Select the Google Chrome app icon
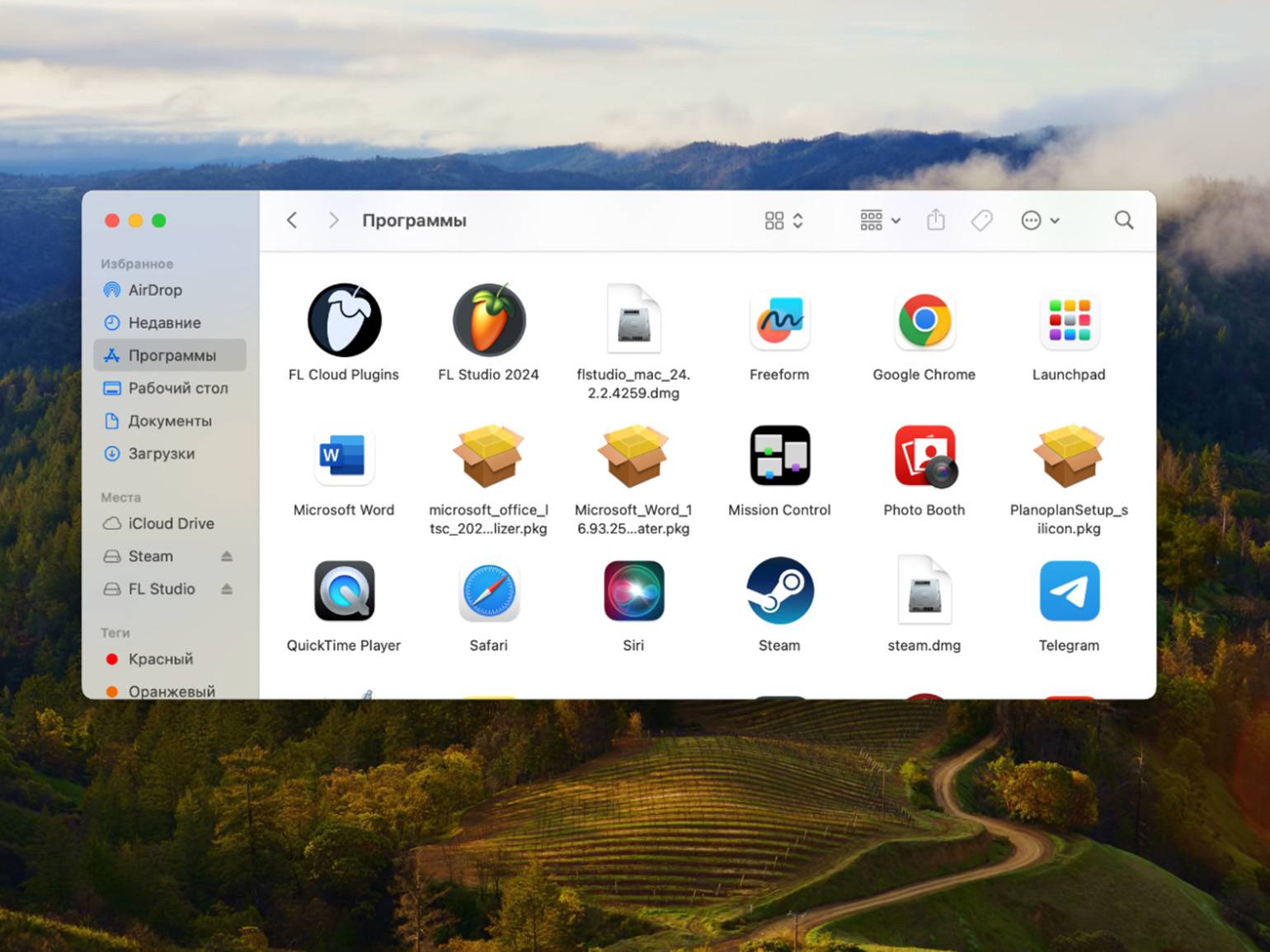1270x952 pixels. 924,320
